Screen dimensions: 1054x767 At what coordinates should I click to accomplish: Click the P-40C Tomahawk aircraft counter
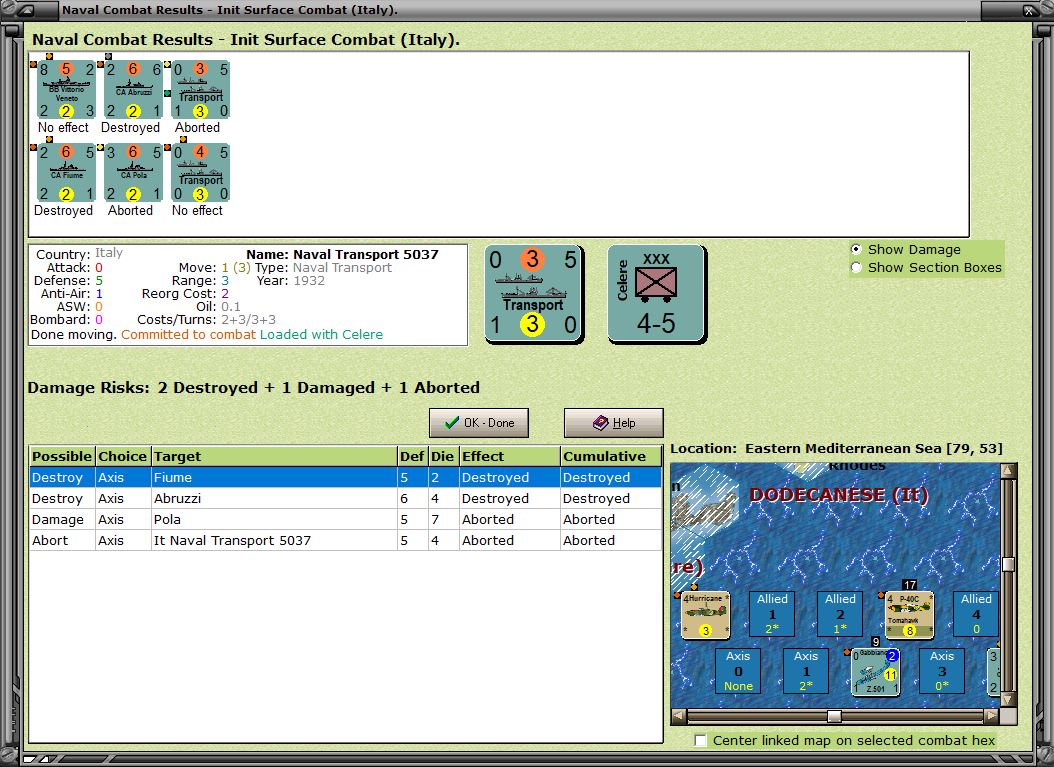tap(909, 614)
